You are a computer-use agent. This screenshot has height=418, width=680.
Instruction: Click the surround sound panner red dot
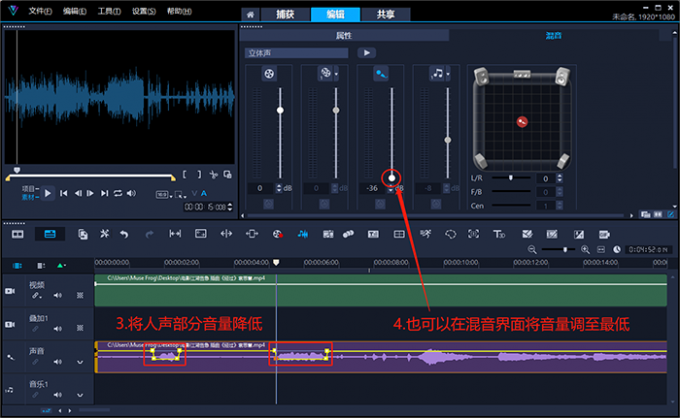click(522, 122)
